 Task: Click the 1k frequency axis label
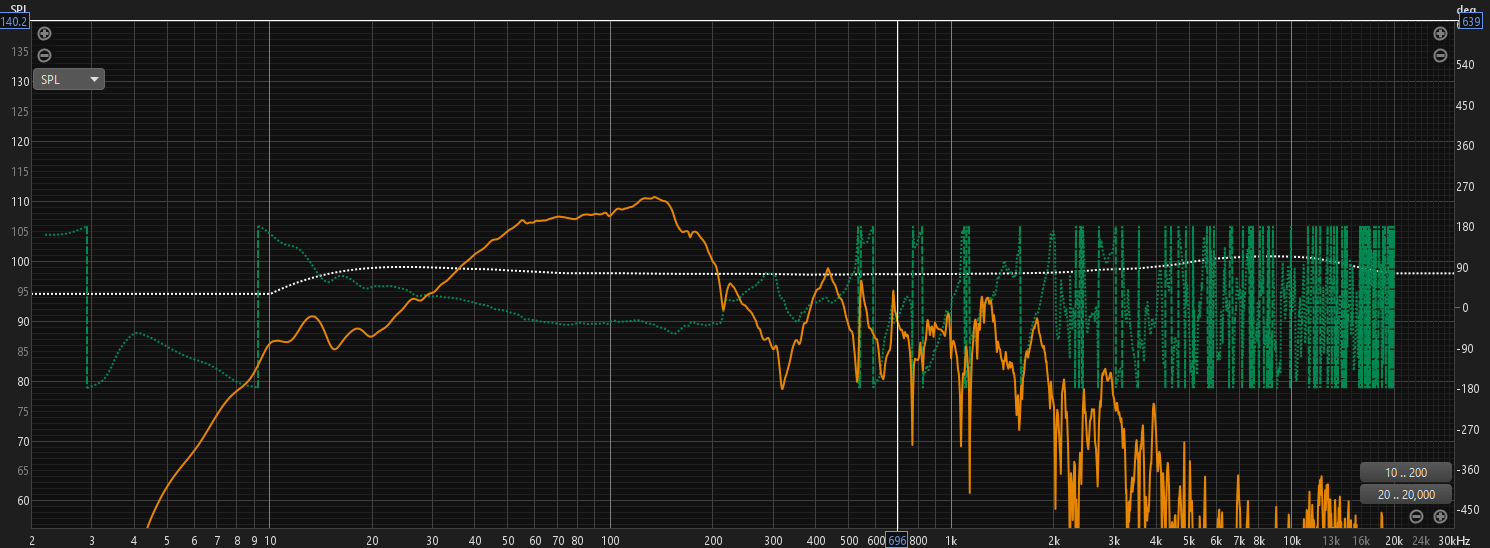tap(951, 540)
